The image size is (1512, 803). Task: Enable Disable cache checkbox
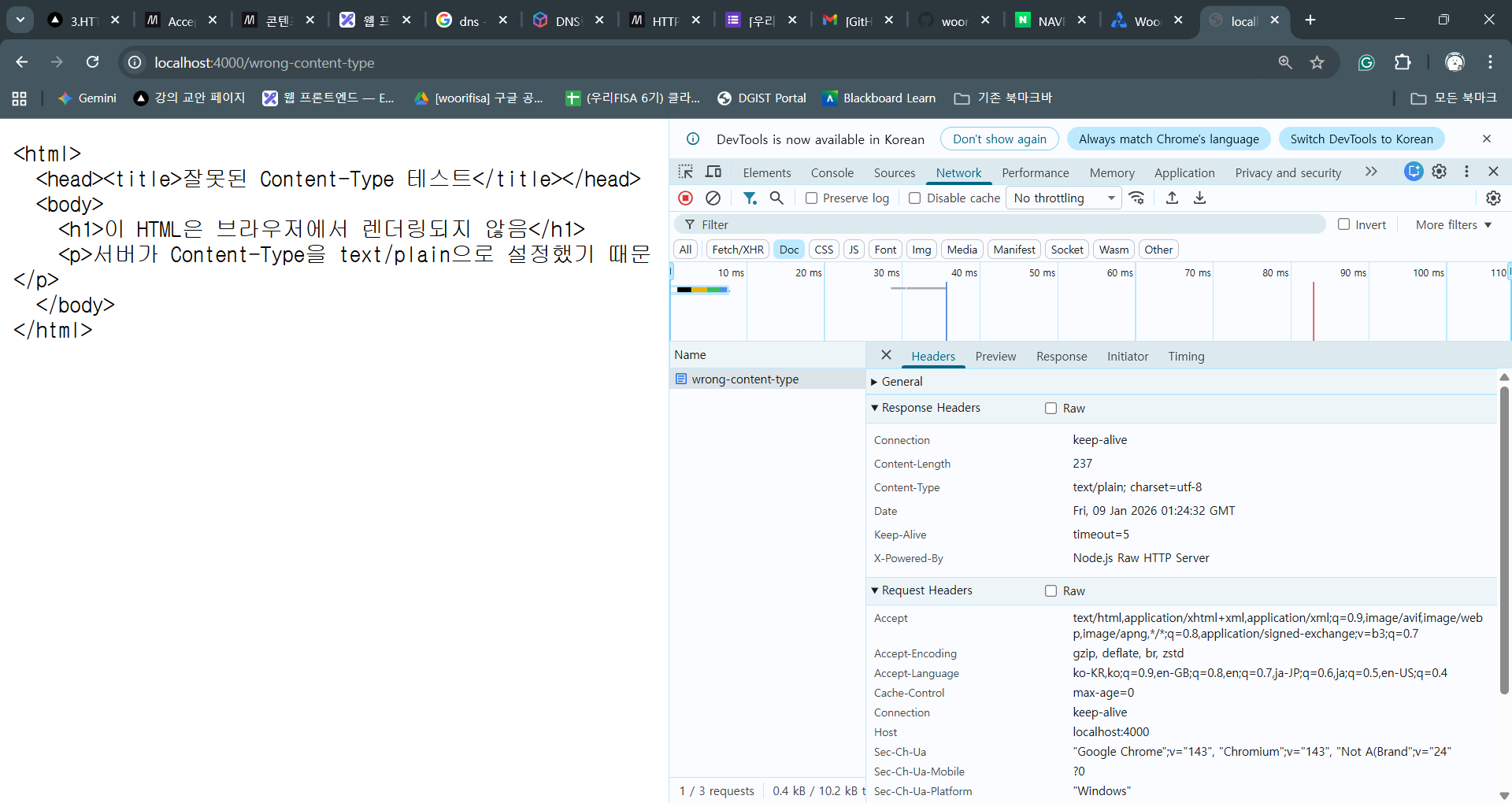click(914, 198)
